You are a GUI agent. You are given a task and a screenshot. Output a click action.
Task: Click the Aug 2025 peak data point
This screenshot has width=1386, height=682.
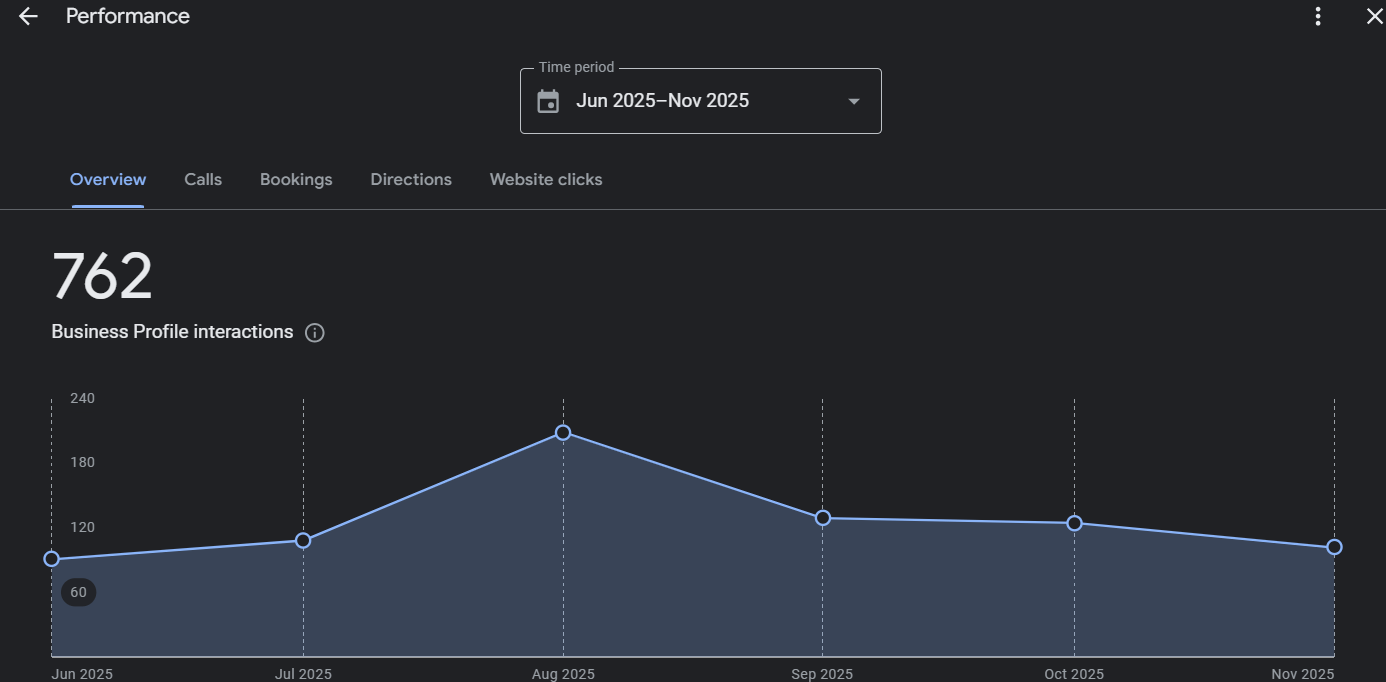(x=563, y=433)
